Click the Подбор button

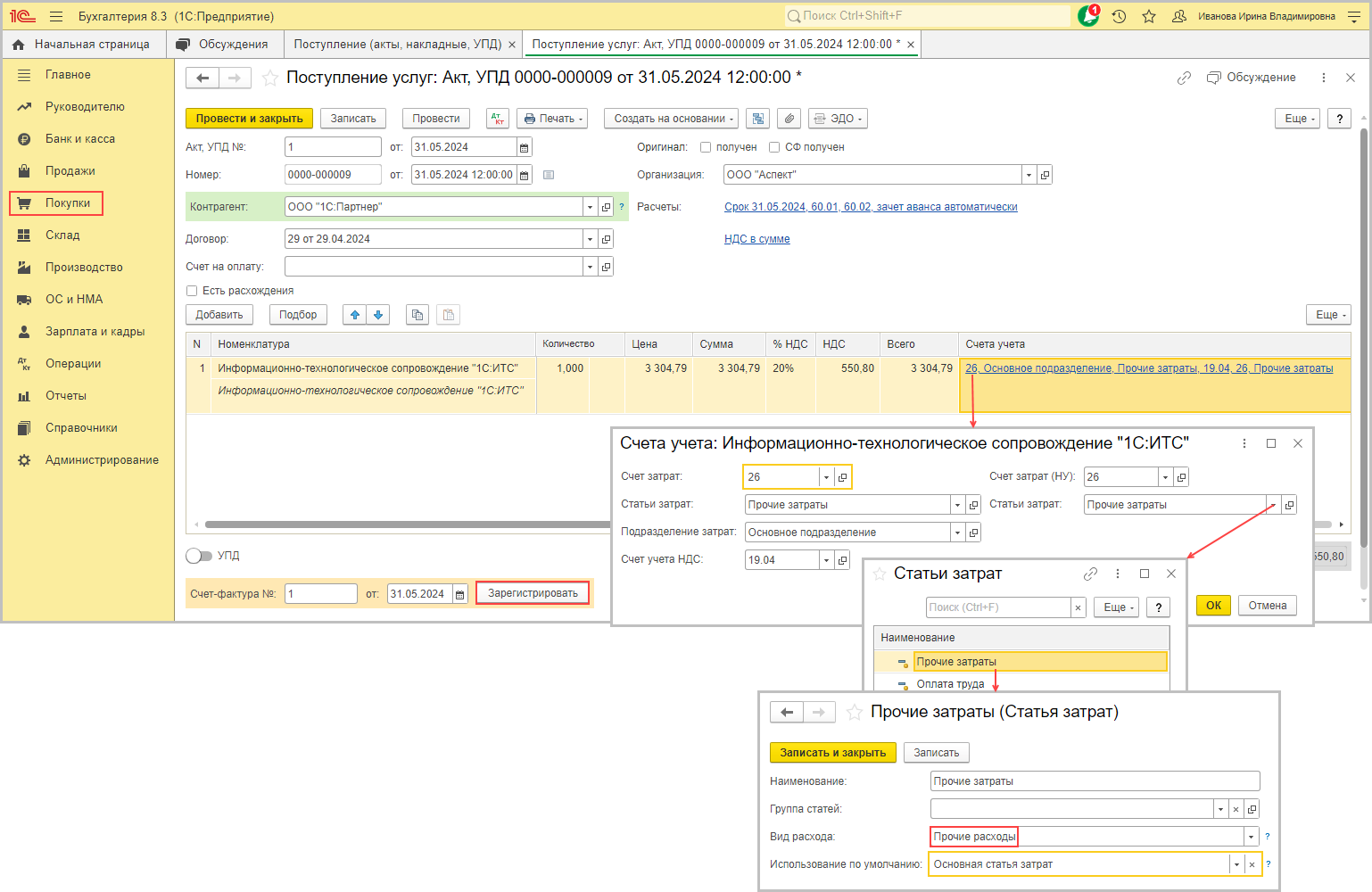click(x=298, y=315)
